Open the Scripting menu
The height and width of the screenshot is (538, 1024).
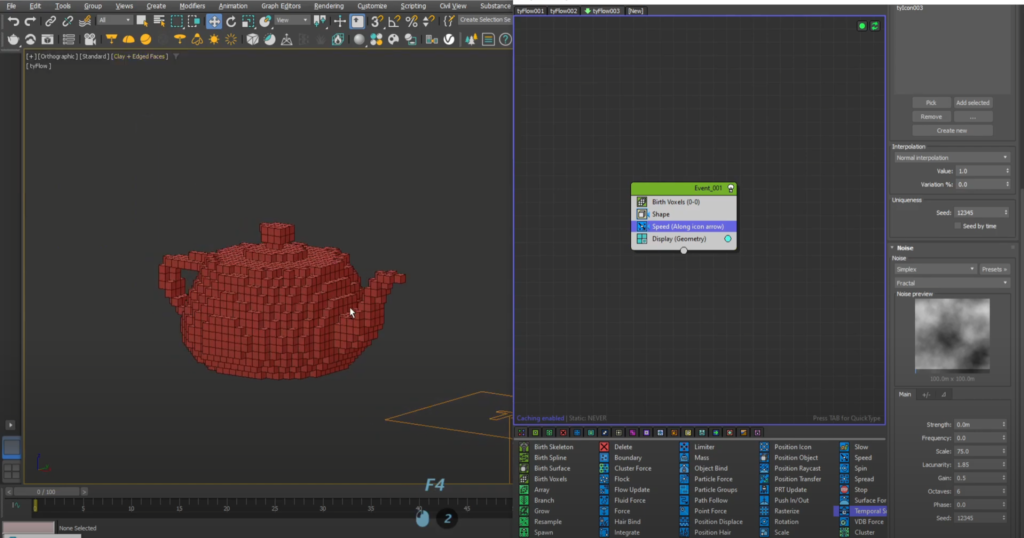pyautogui.click(x=413, y=6)
